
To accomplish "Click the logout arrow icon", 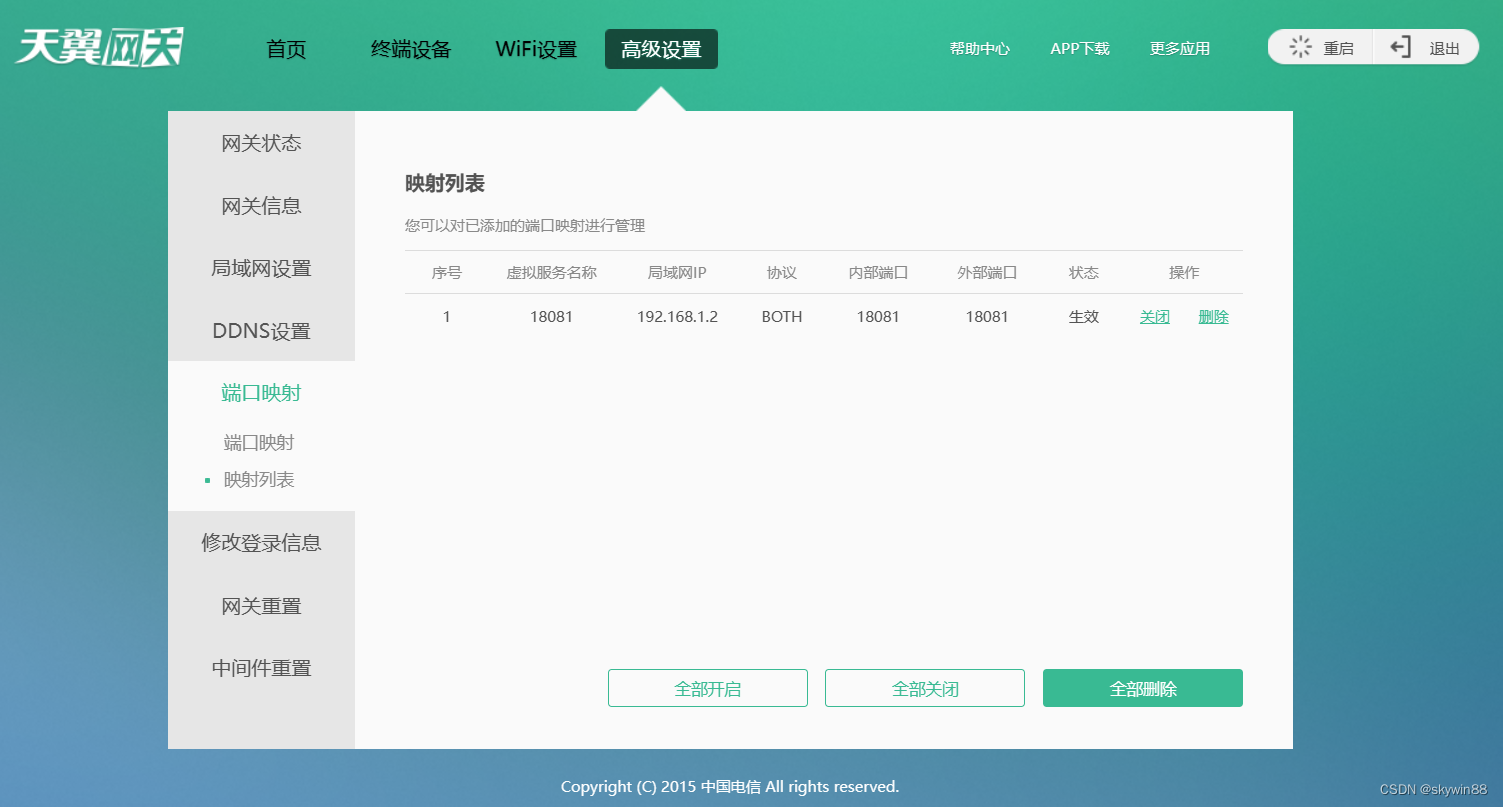I will 1401,47.
